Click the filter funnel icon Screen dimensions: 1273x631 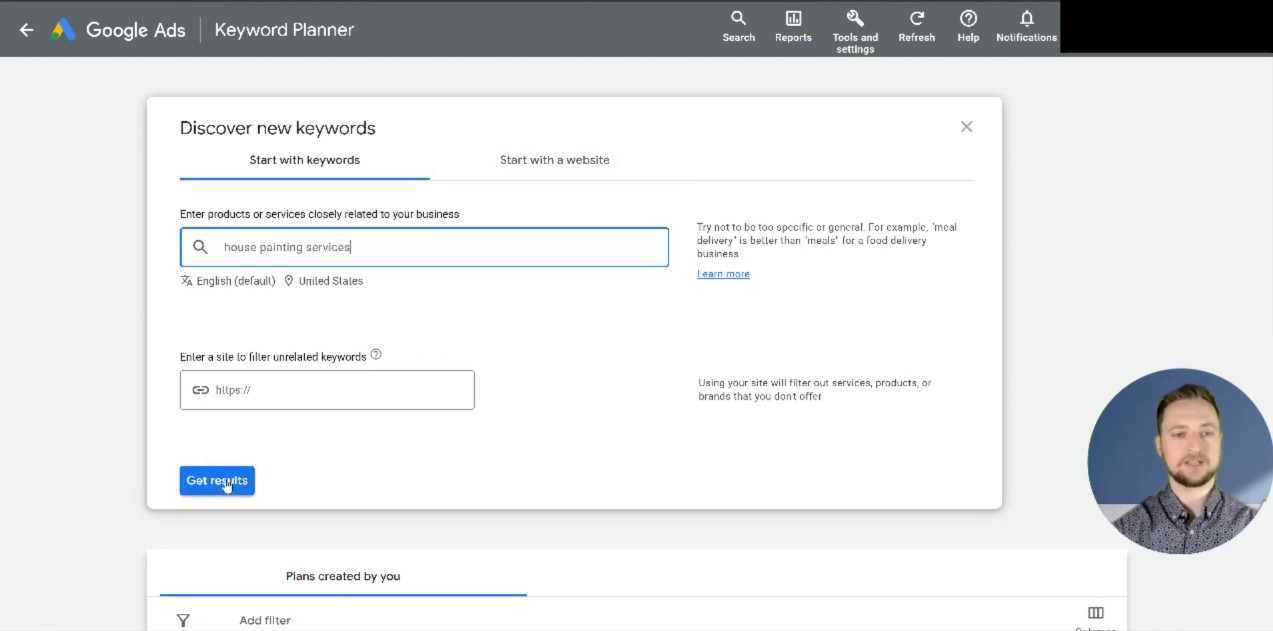point(183,621)
